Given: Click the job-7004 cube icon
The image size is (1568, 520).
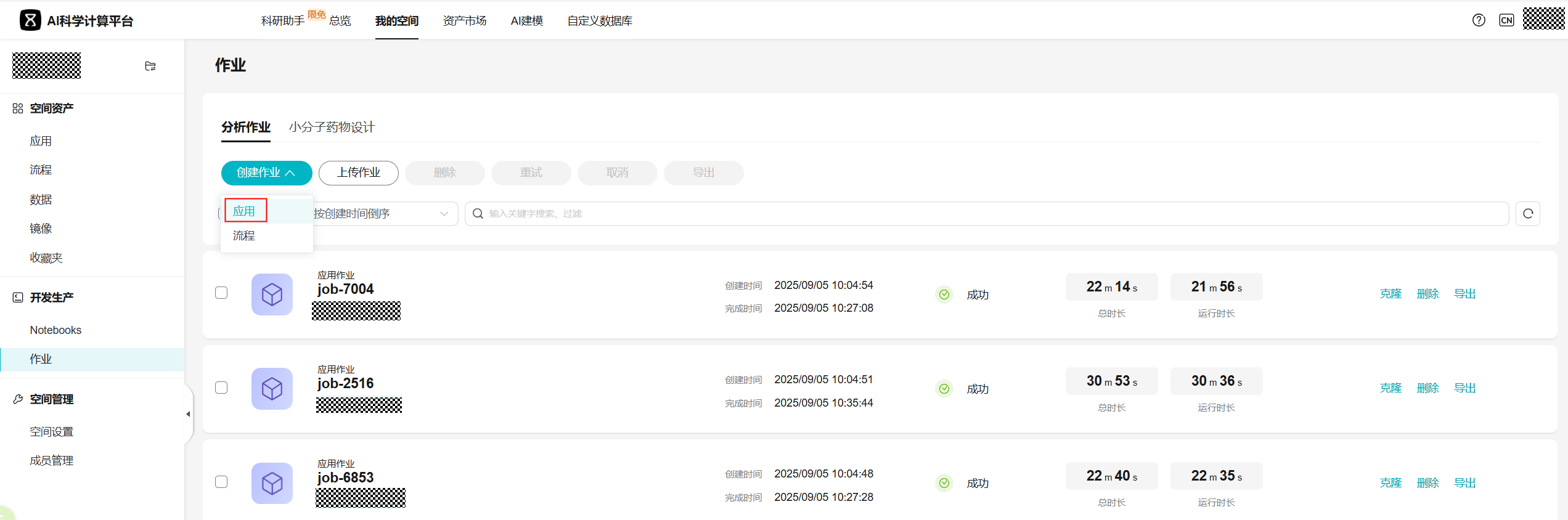Looking at the screenshot, I should point(272,295).
